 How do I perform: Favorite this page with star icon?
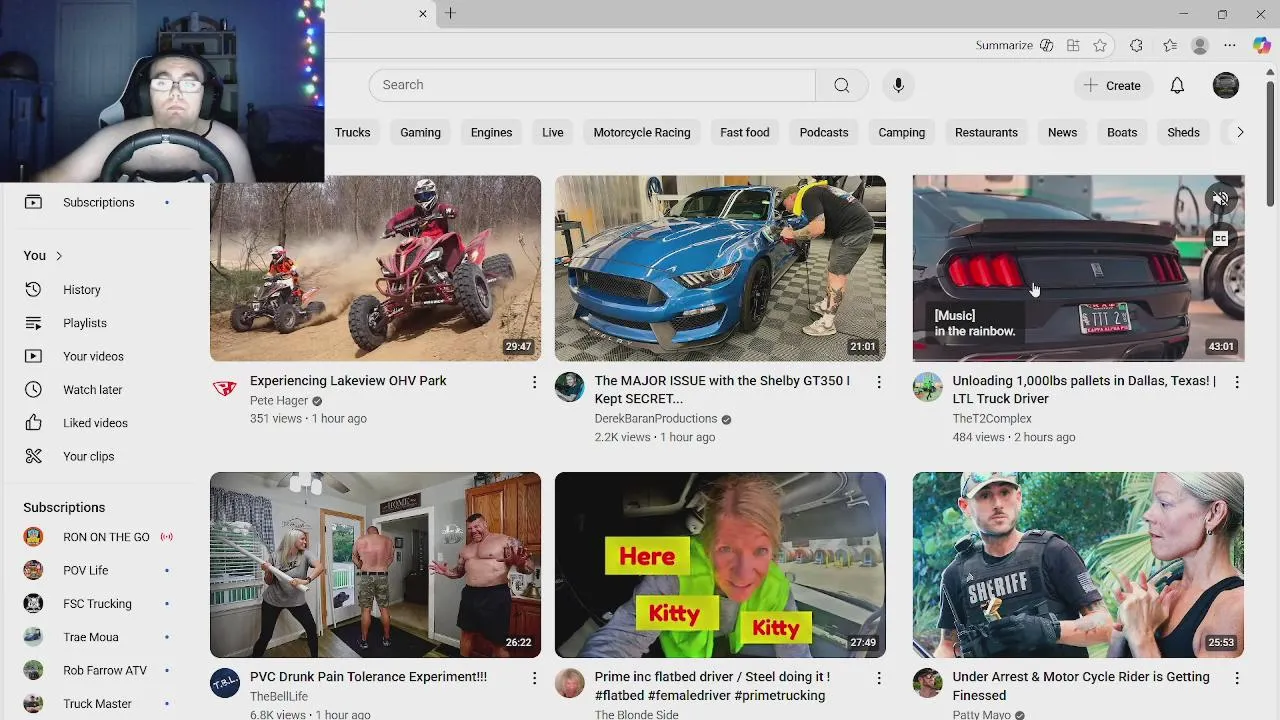click(x=1100, y=45)
